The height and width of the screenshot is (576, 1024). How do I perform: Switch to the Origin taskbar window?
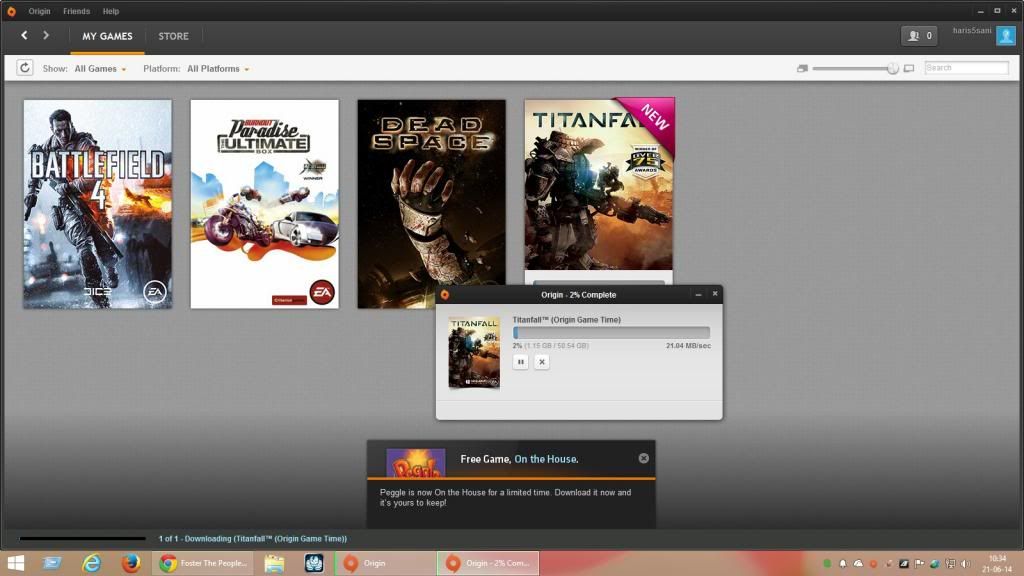[385, 563]
